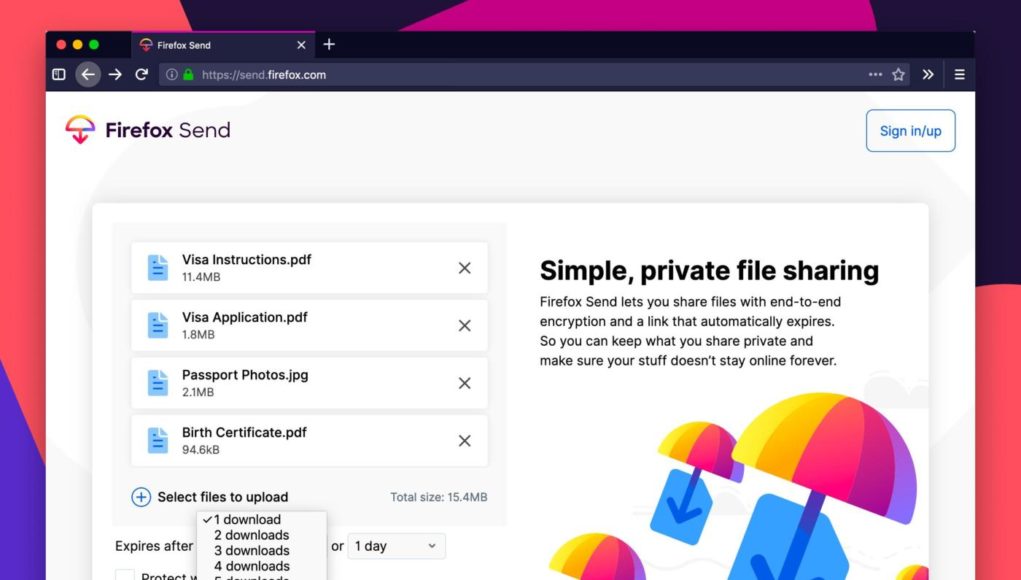This screenshot has width=1021, height=580.
Task: Click the Visa Instructions.pdf file name
Action: 247,260
